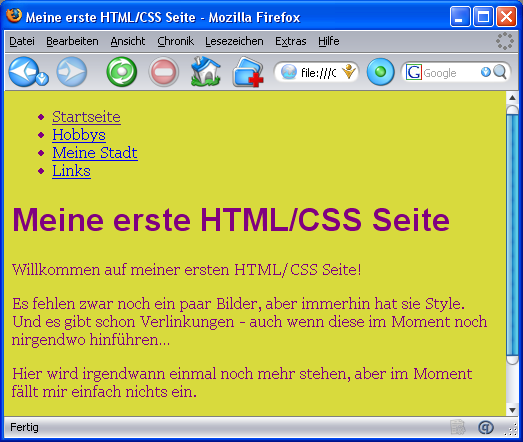The height and width of the screenshot is (442, 523).
Task: Click the activity throbber icon
Action: click(505, 41)
